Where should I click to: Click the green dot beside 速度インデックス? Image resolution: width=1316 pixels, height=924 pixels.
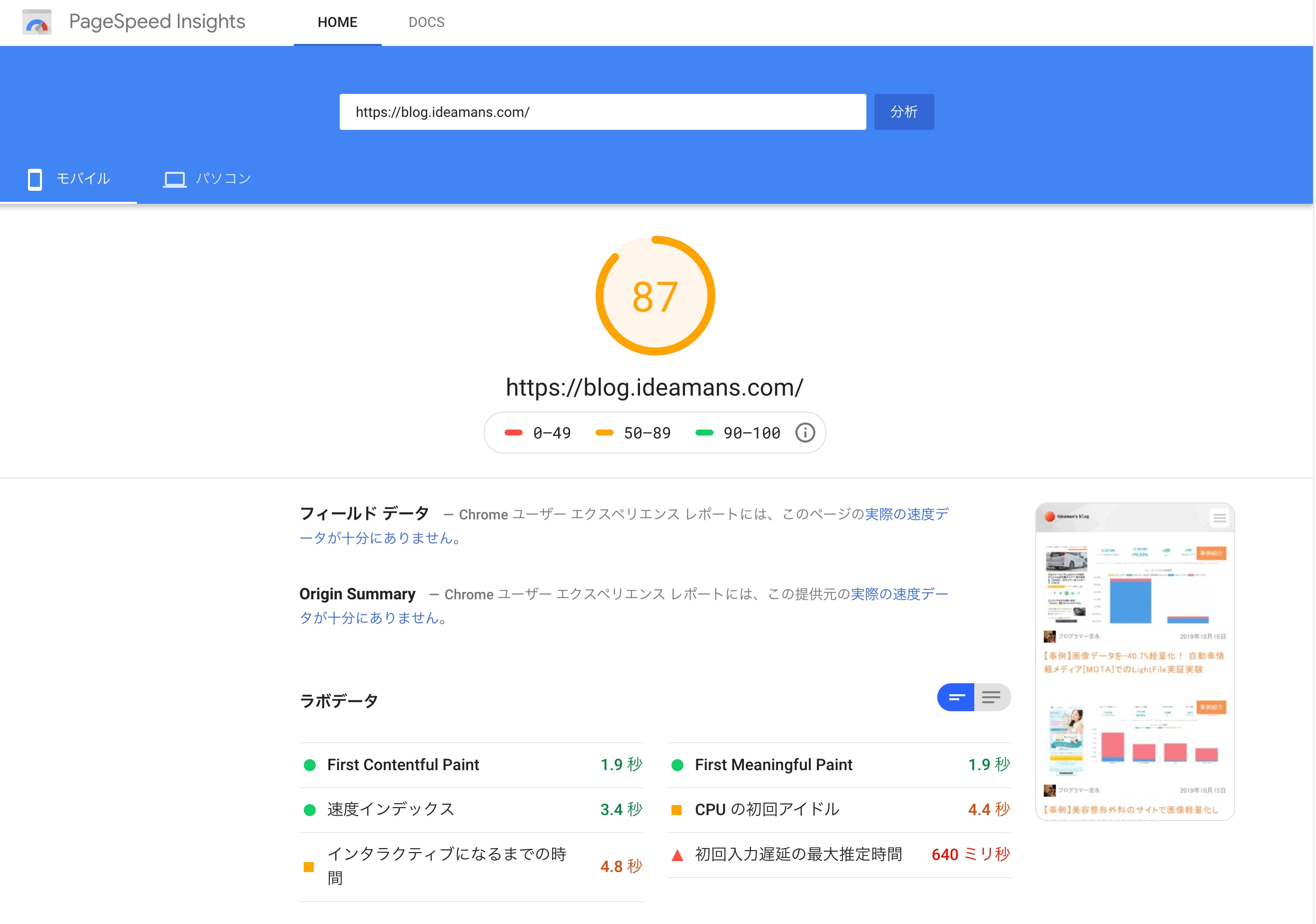[309, 810]
